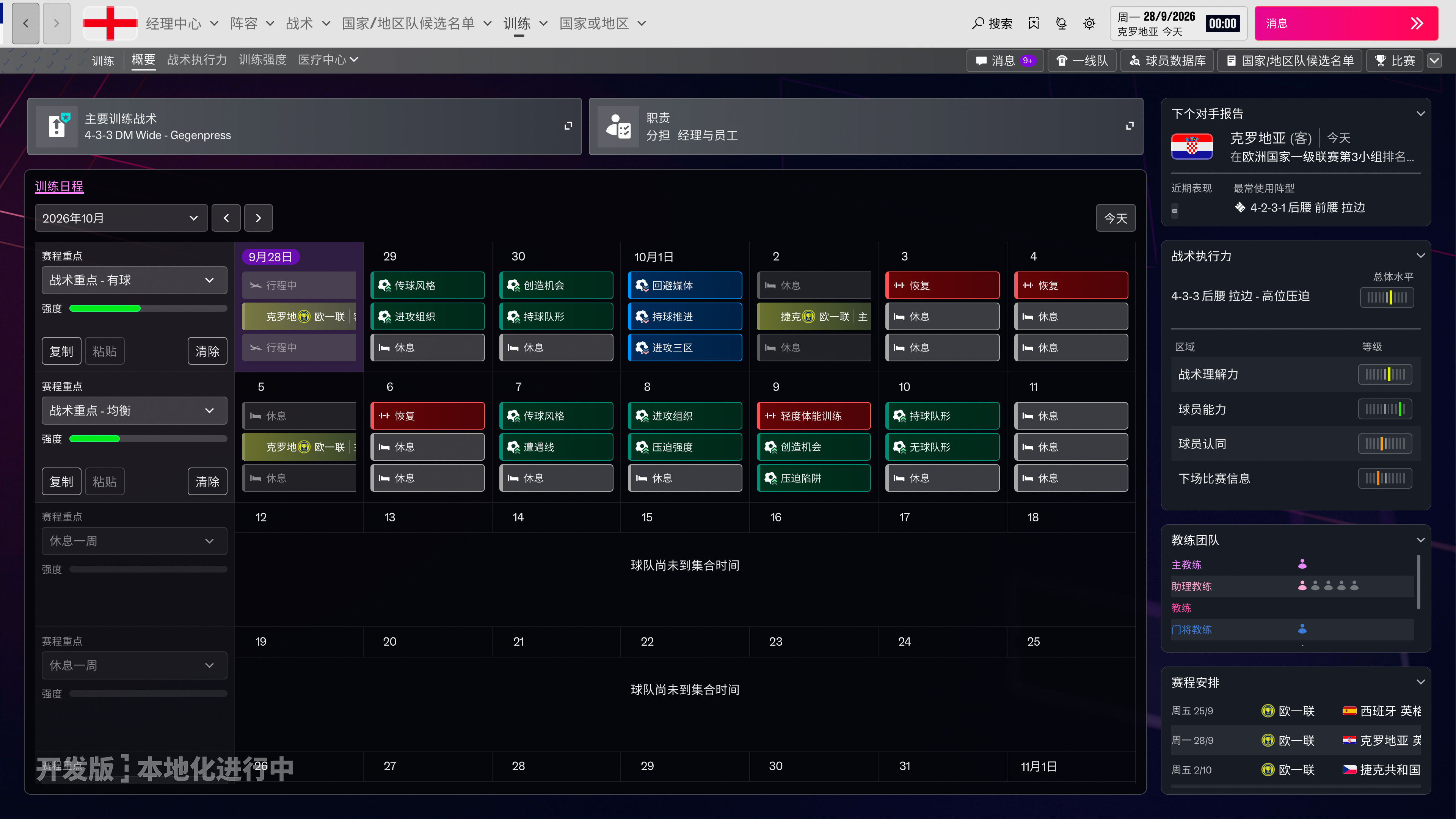
Task: Open the bookmark icon in top bar
Action: [1034, 23]
